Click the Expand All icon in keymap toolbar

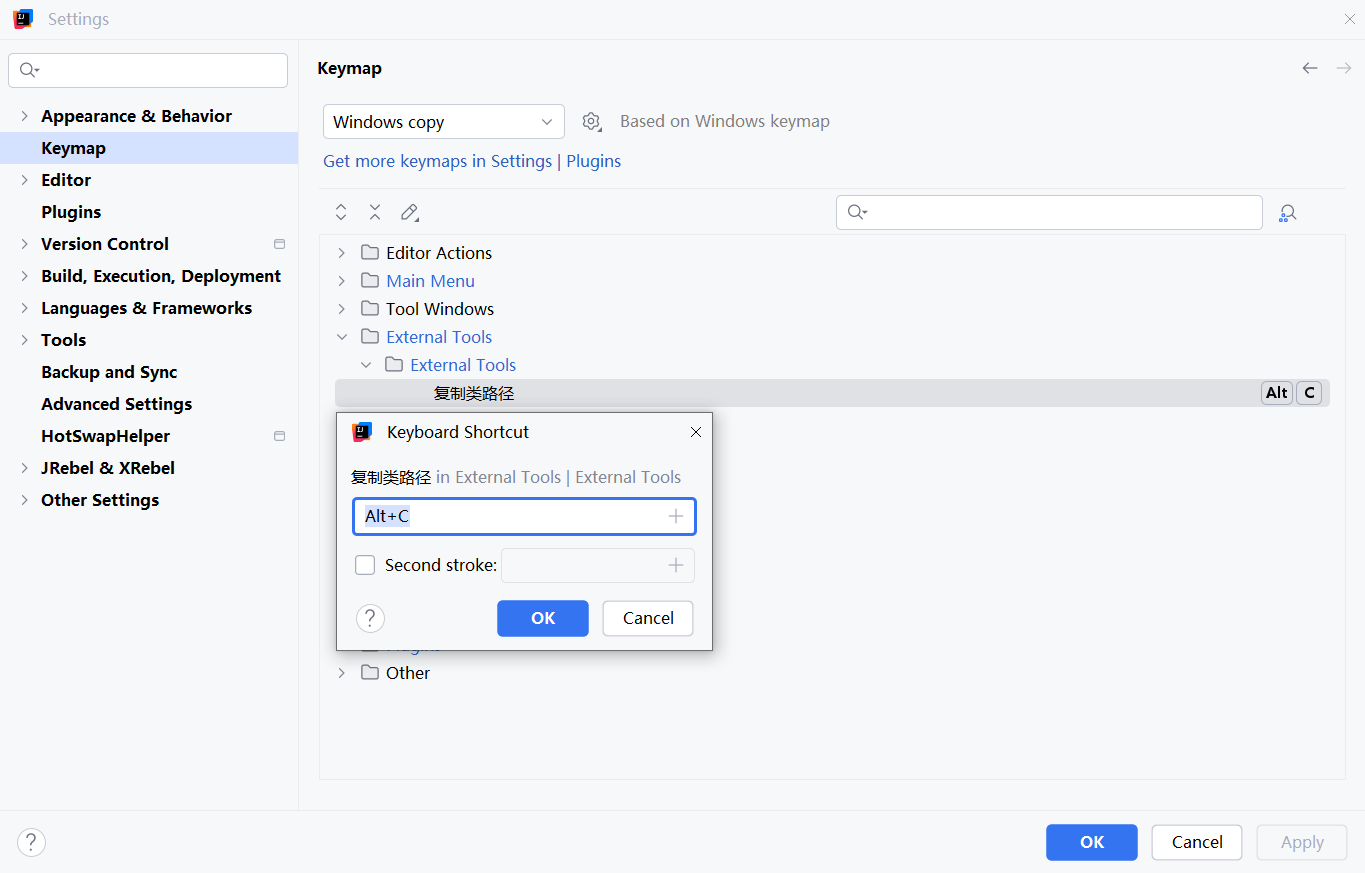pos(341,212)
